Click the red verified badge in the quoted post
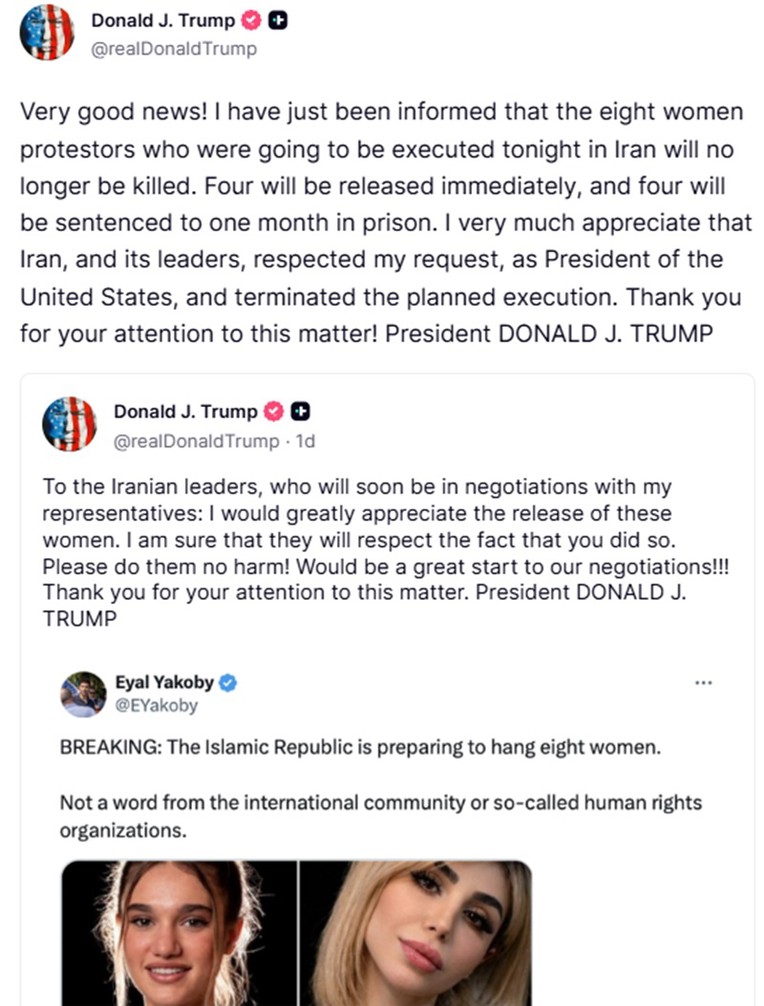This screenshot has height=1006, width=764. point(275,411)
